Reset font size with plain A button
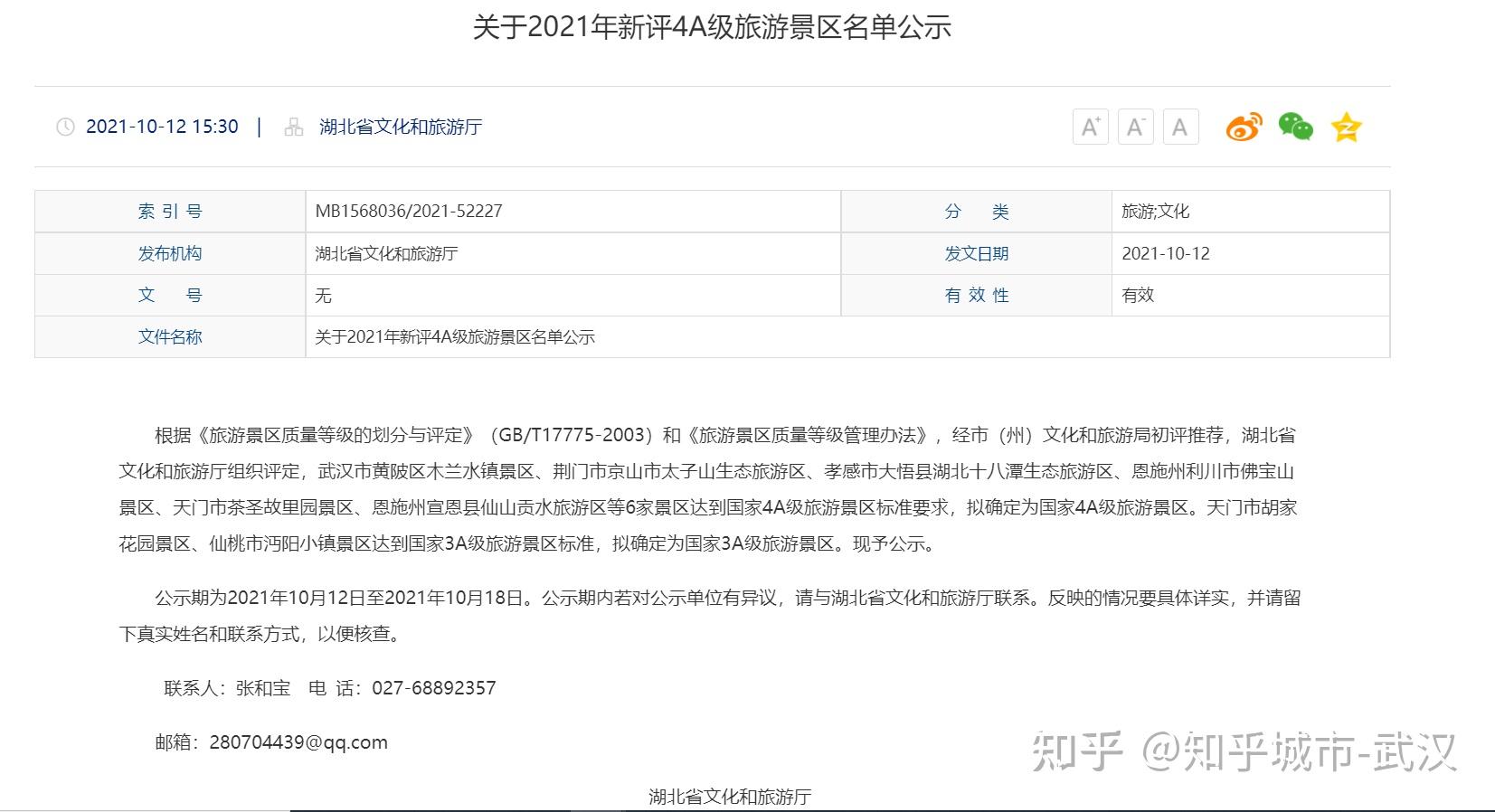 tap(1180, 127)
